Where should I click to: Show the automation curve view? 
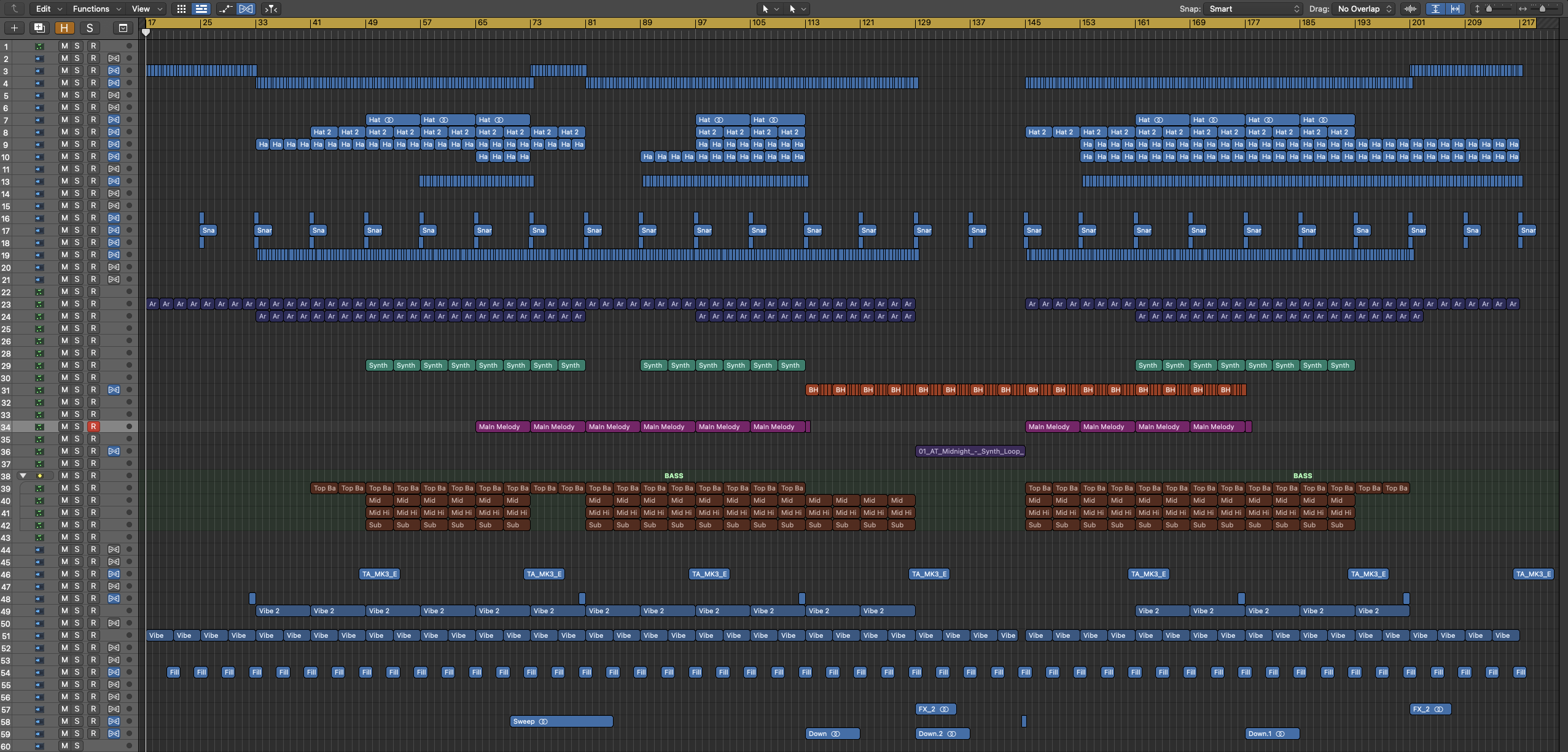click(225, 9)
